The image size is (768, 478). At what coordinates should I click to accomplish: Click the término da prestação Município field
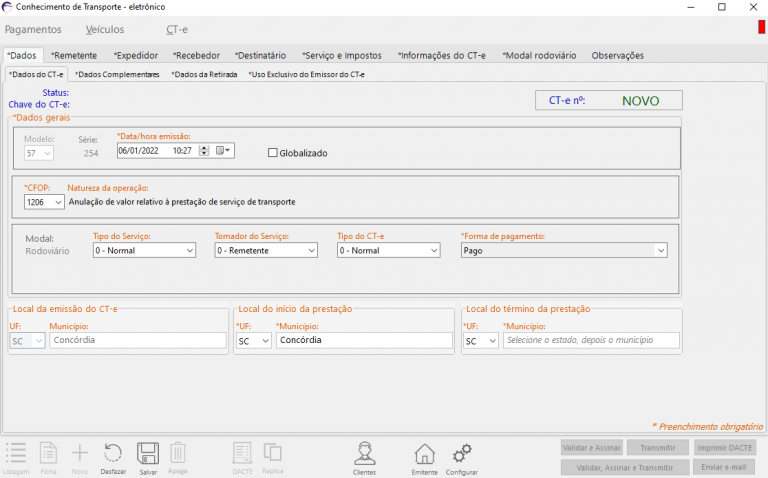point(591,341)
